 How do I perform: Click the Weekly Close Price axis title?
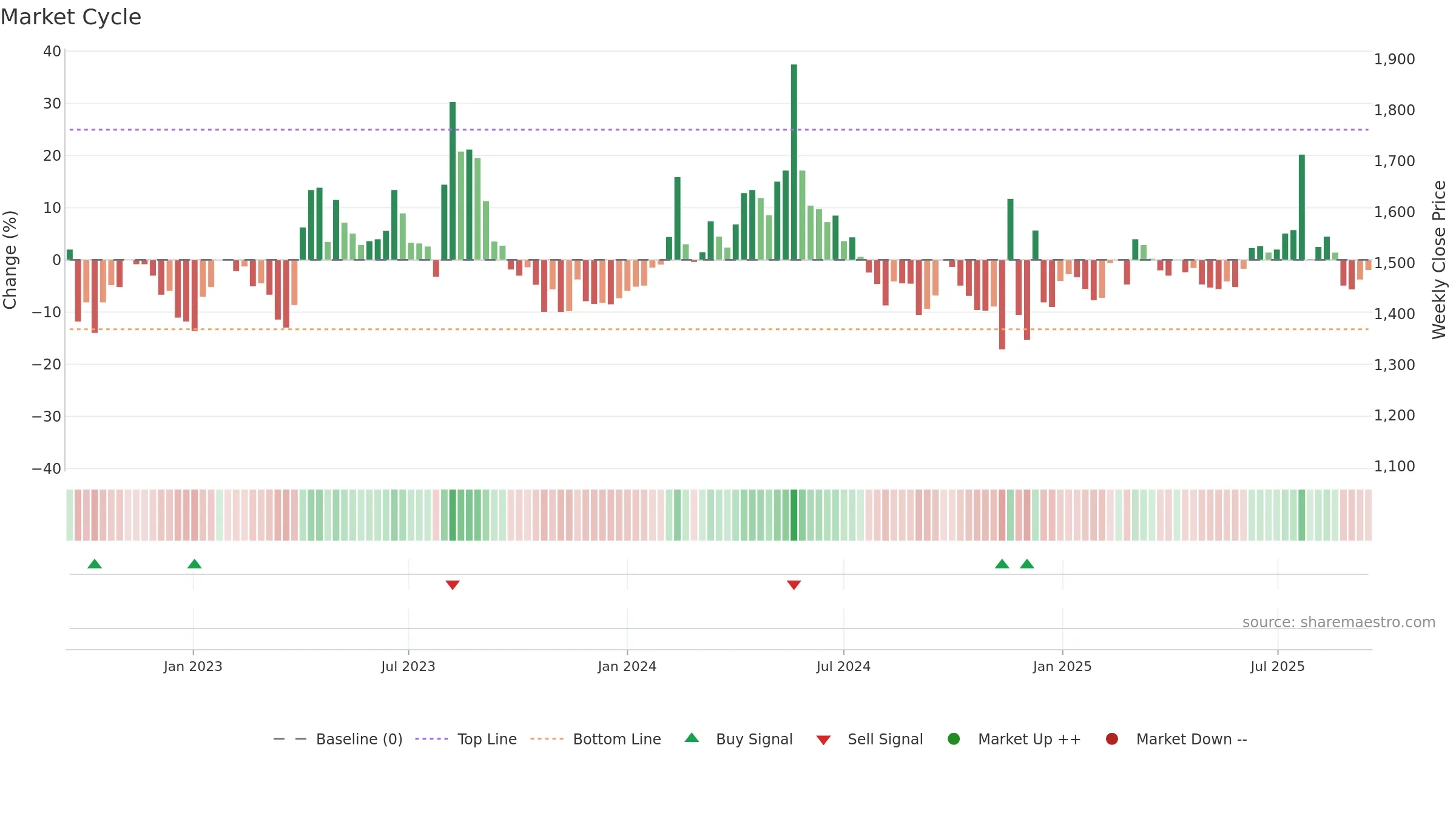click(1439, 260)
